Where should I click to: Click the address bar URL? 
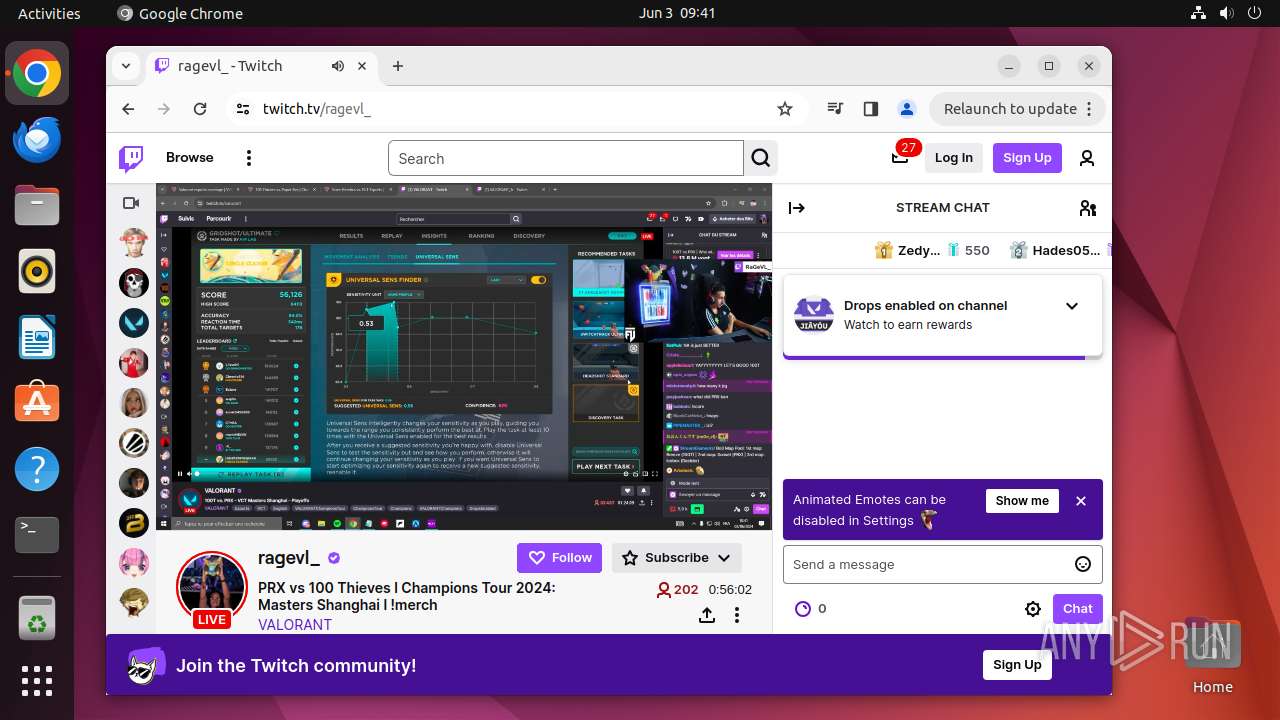coord(316,109)
